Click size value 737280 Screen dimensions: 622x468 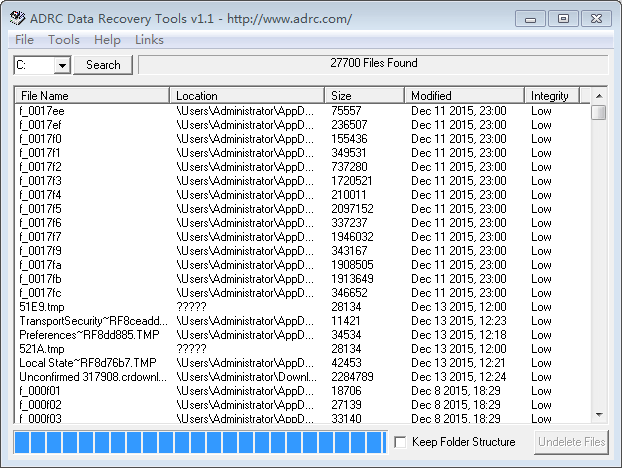pyautogui.click(x=349, y=167)
